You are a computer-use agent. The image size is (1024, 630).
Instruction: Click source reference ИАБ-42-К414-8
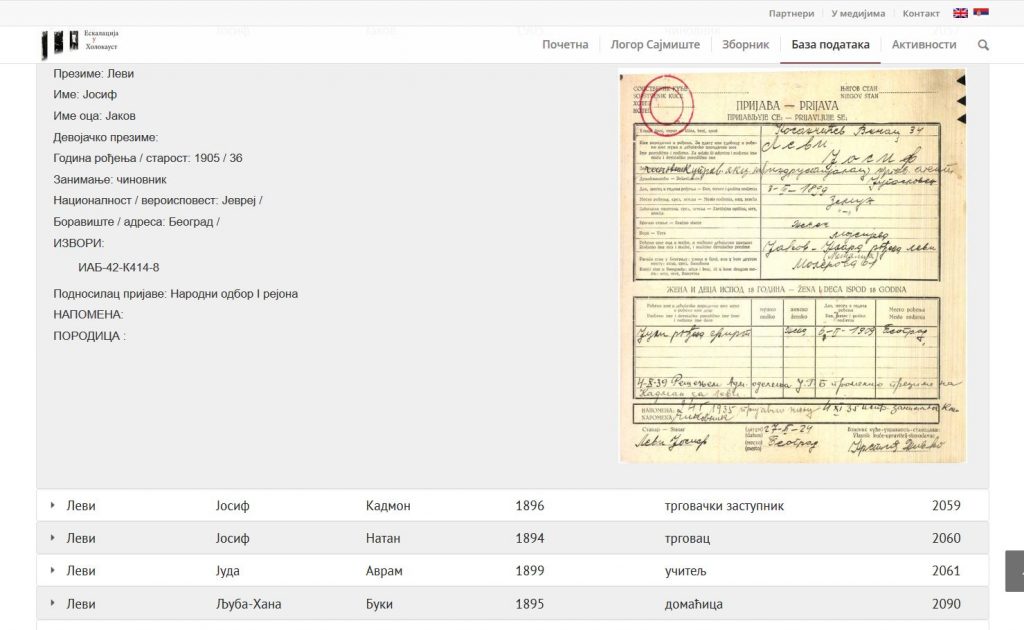pyautogui.click(x=119, y=267)
